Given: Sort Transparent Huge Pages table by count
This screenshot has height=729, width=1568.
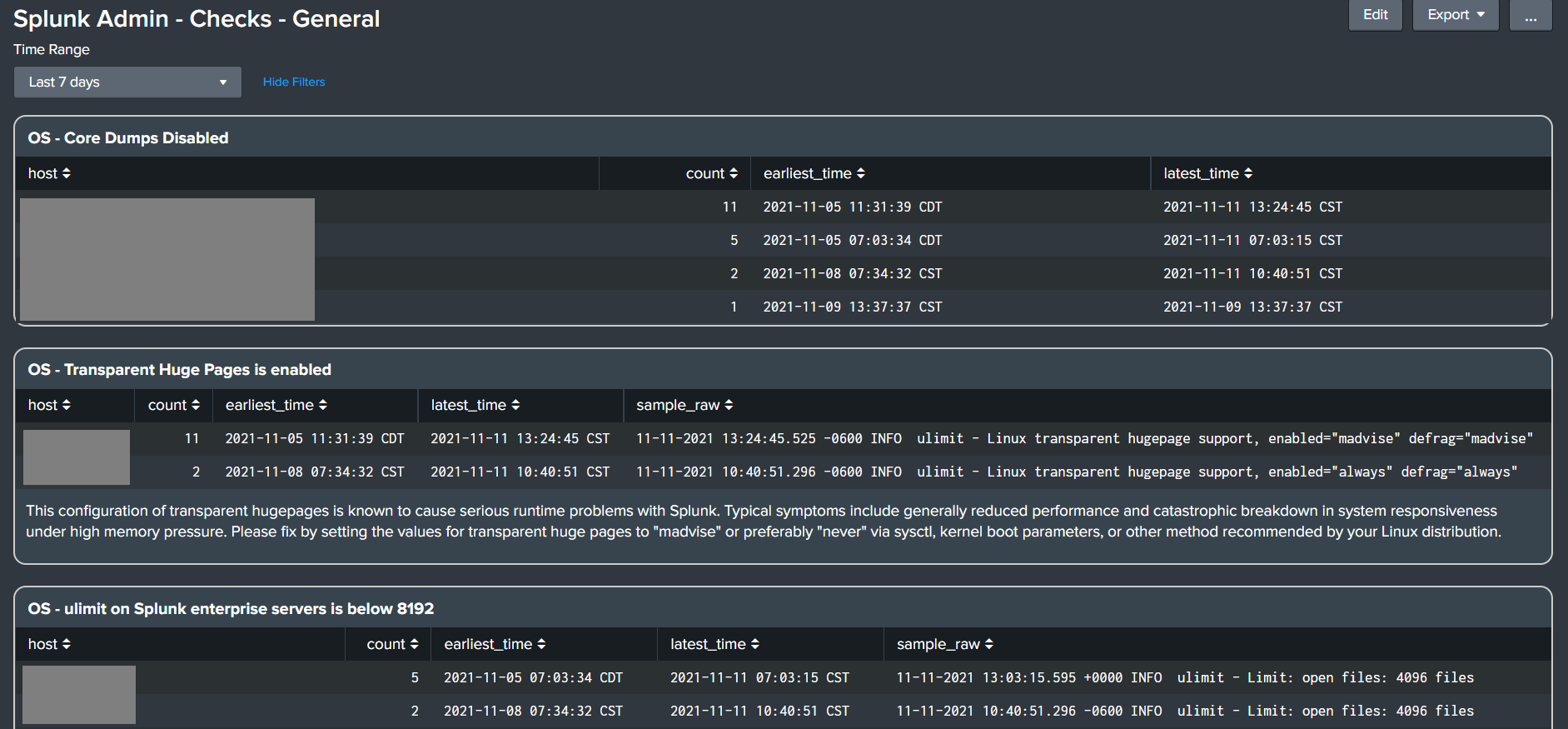Looking at the screenshot, I should 174,405.
